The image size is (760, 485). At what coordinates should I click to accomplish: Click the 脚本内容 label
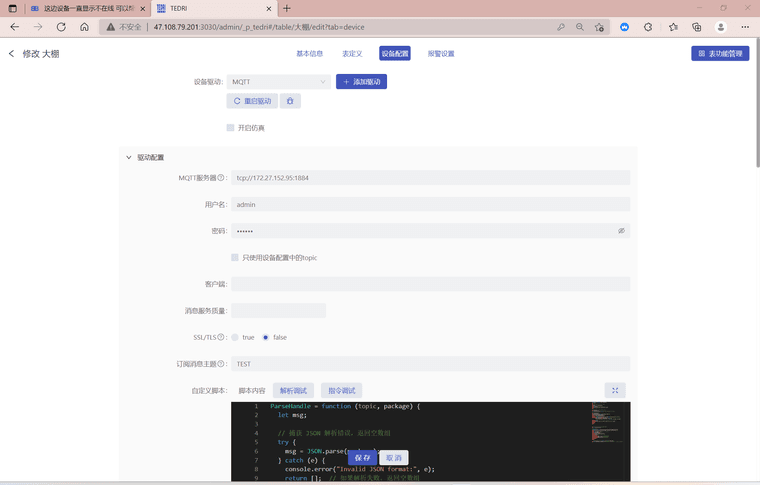point(252,391)
